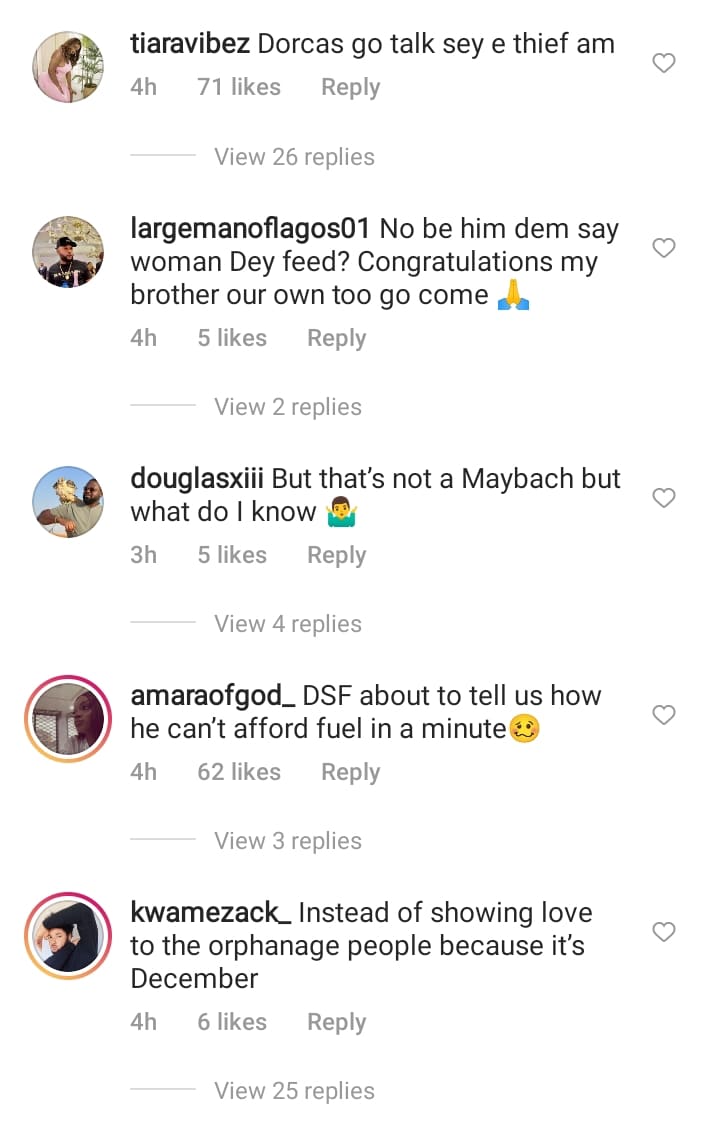The width and height of the screenshot is (719, 1124).
Task: Open tiaravibez's profile picture
Action: click(68, 66)
